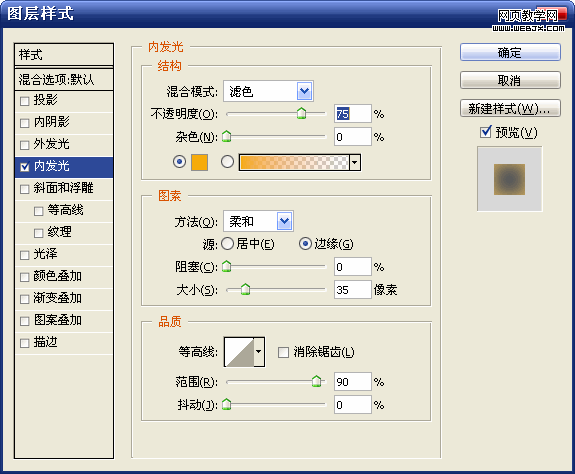Enable the 图案叠加 checkbox
575x474 pixels.
pos(25,321)
